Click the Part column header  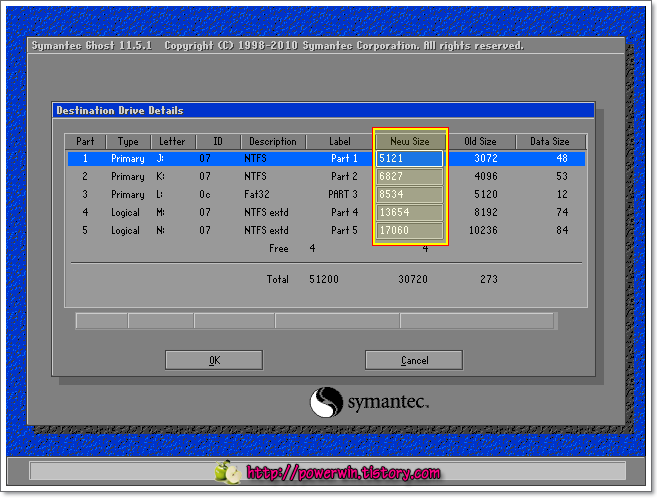[x=85, y=141]
